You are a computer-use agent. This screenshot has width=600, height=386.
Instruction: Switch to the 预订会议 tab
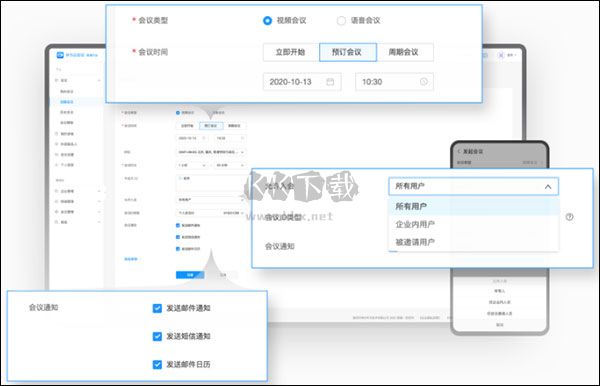[x=347, y=52]
